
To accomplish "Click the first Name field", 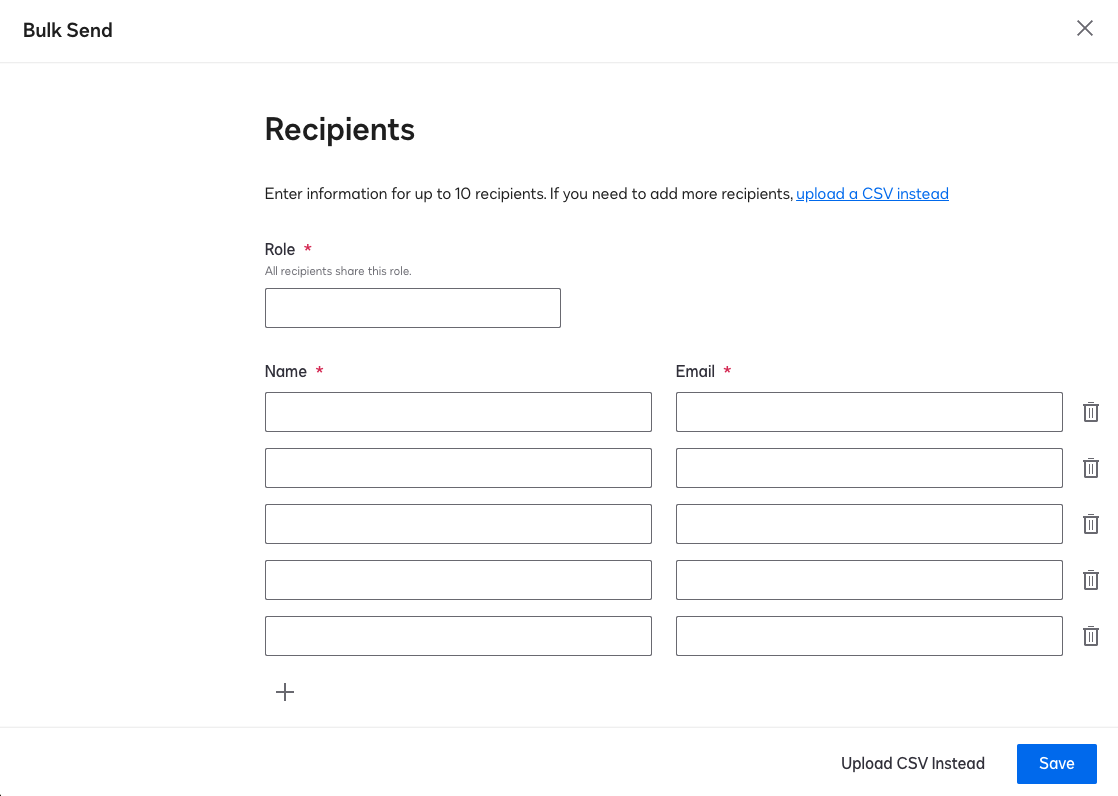I will pos(458,412).
